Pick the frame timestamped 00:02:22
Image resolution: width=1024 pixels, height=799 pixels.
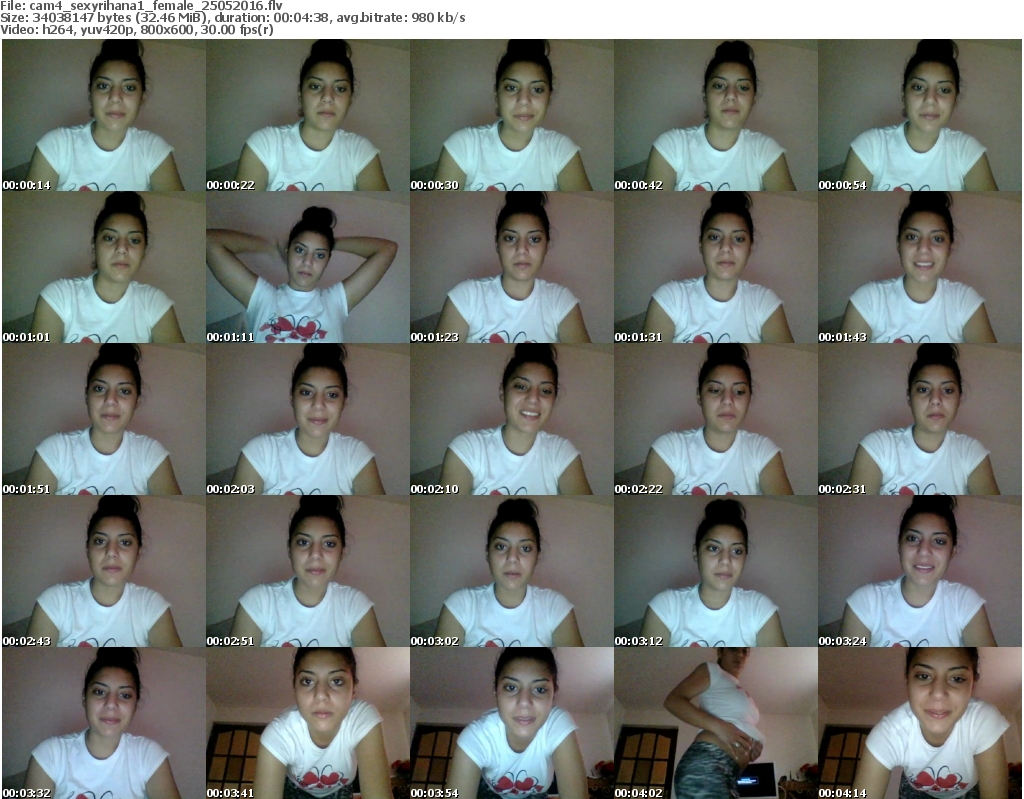click(716, 419)
